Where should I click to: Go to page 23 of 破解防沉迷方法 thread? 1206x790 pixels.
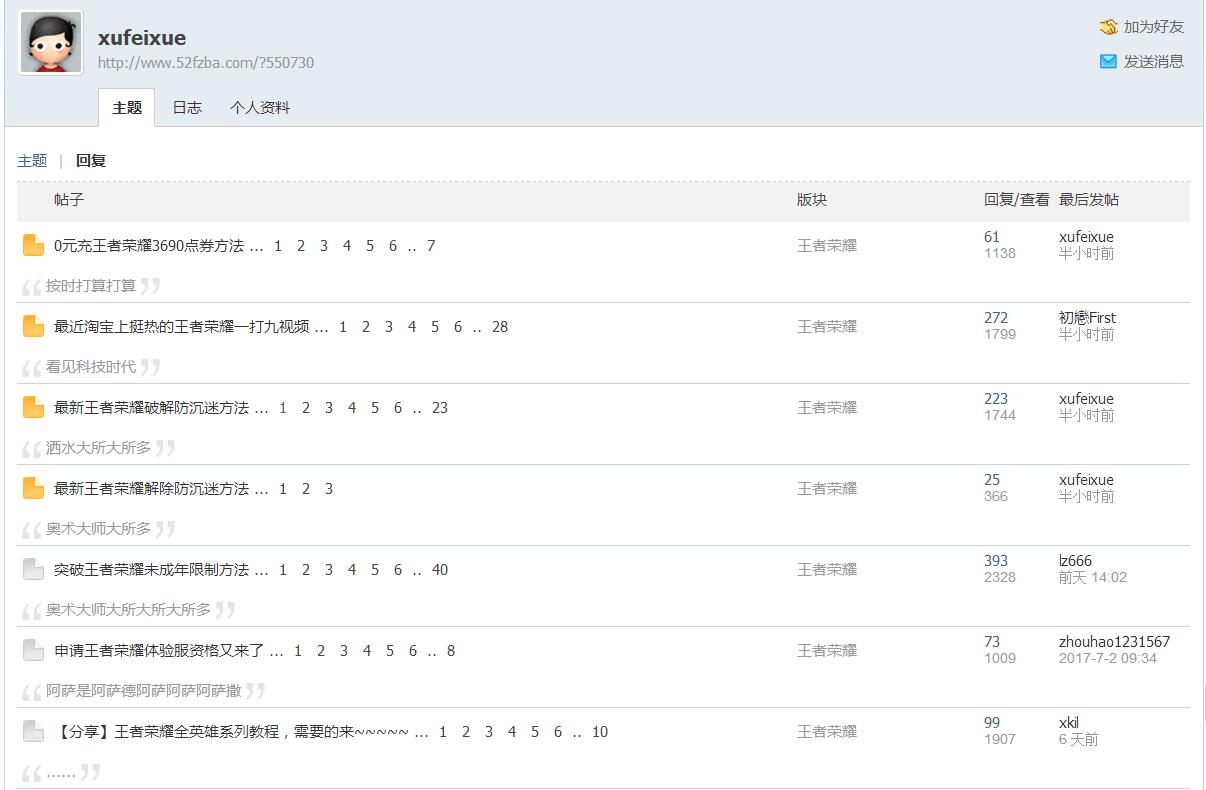click(440, 408)
